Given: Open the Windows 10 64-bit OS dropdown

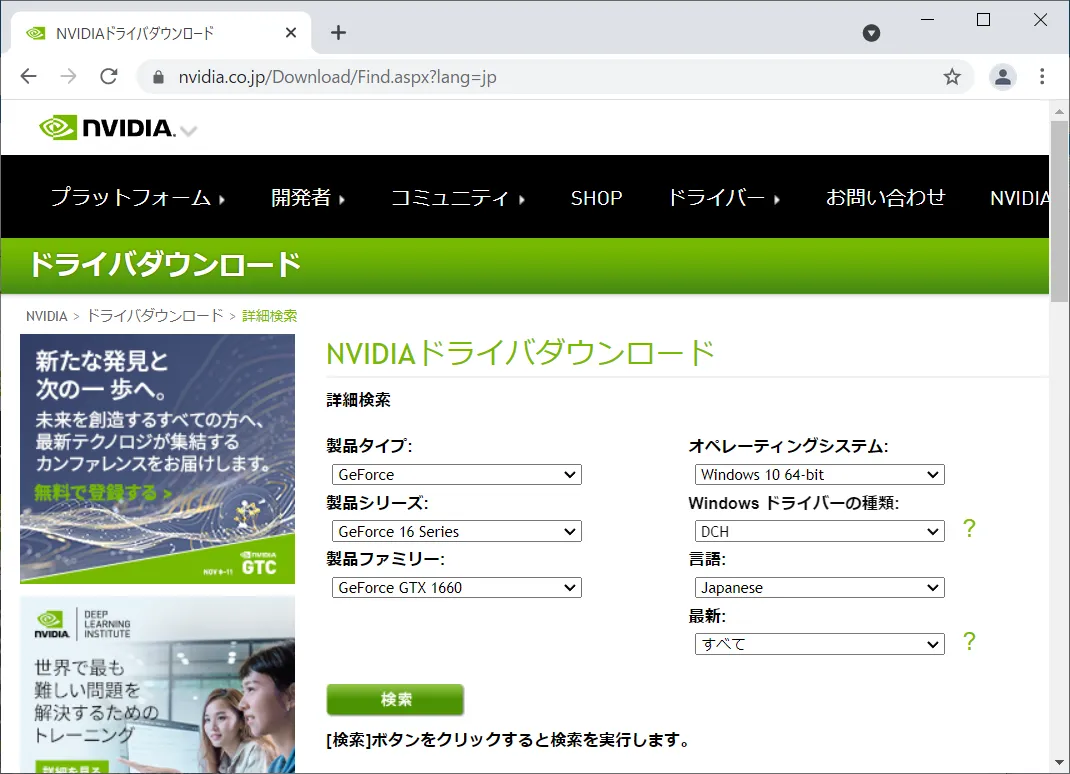Looking at the screenshot, I should (820, 474).
